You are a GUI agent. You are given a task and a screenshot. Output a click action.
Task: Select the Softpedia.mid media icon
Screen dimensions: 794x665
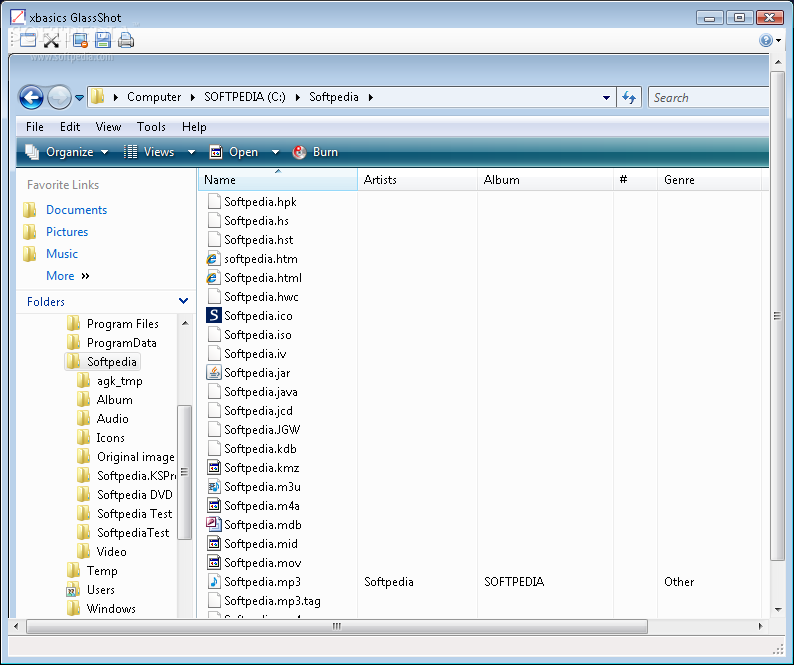(x=214, y=543)
